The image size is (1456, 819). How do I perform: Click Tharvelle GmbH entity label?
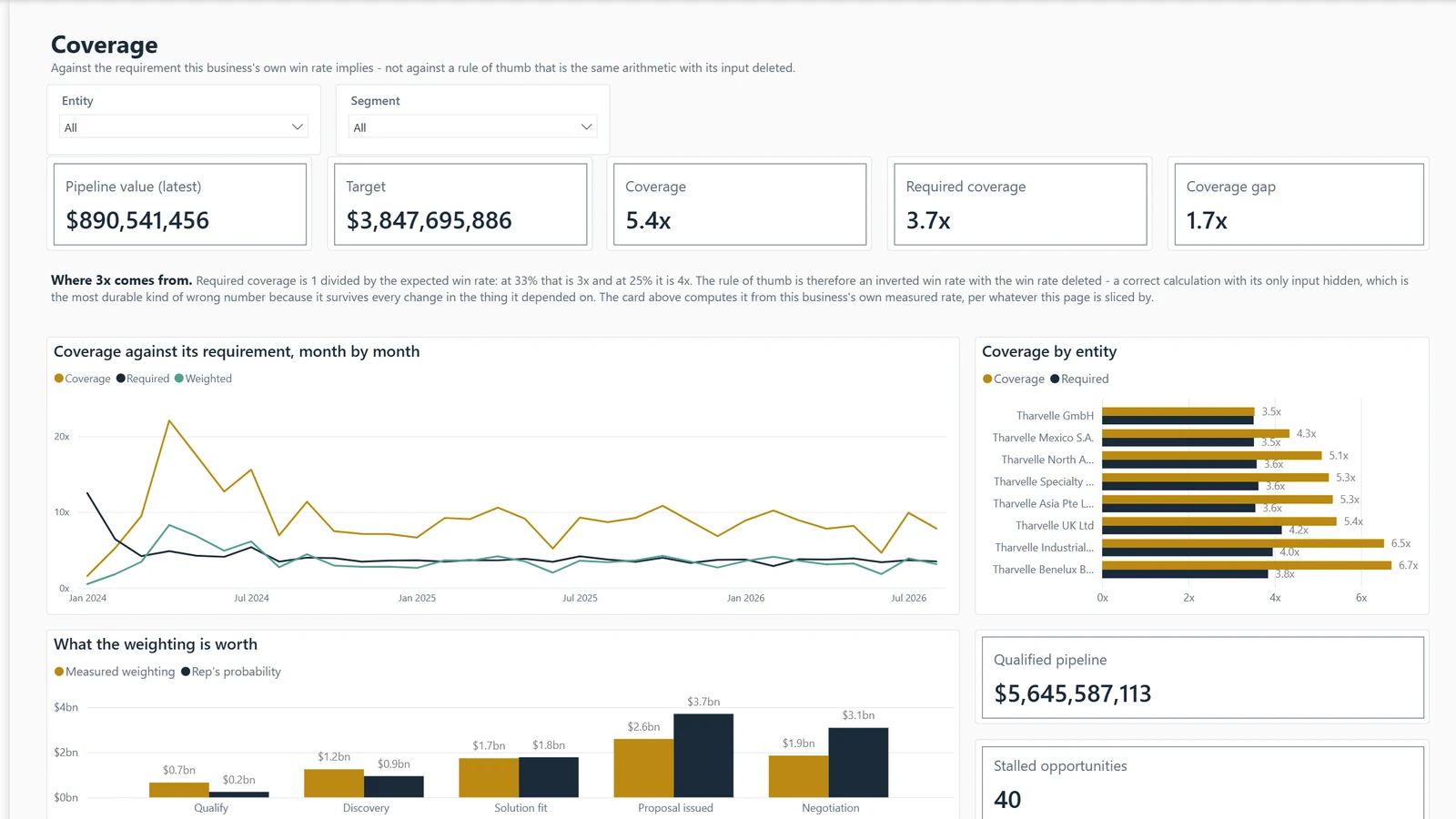[1055, 416]
